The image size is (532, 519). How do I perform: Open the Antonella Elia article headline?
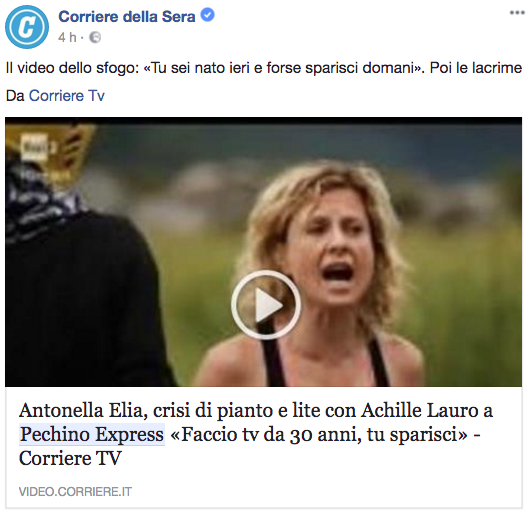256,434
